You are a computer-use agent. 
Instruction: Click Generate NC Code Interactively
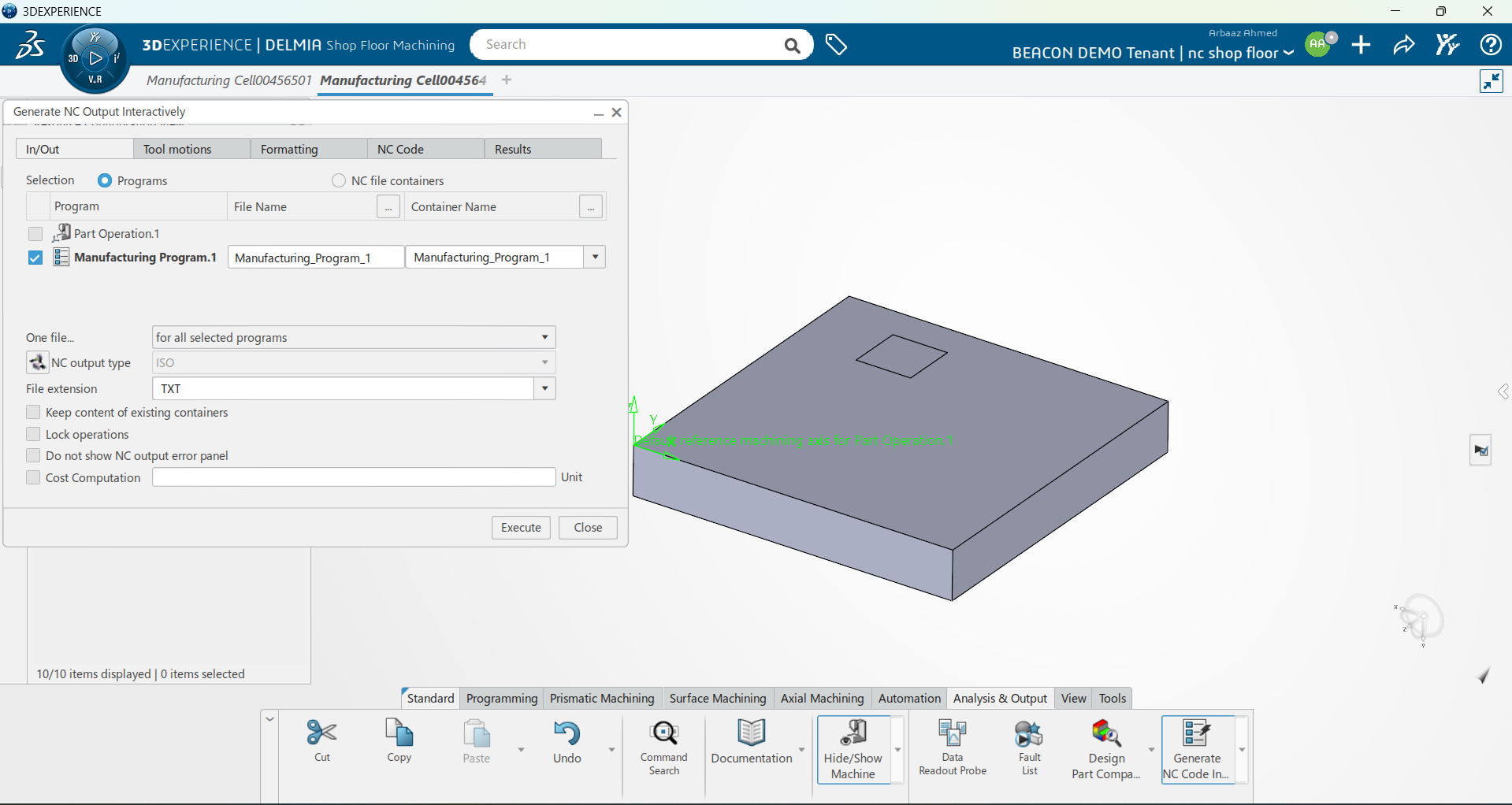point(1197,749)
